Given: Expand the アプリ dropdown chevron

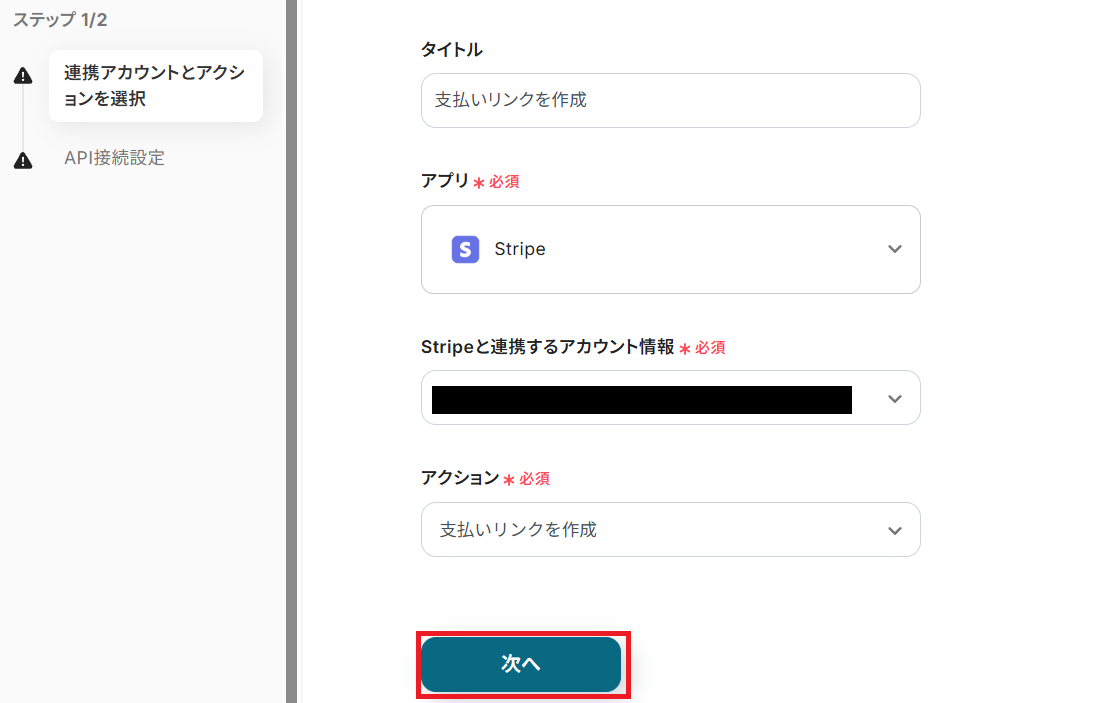Looking at the screenshot, I should point(895,249).
